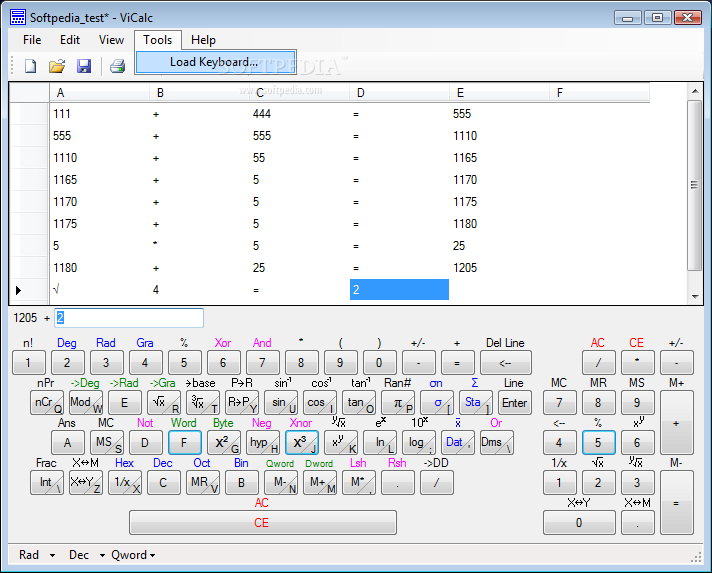712x573 pixels.
Task: Click the R>P conversion key
Action: [242, 403]
